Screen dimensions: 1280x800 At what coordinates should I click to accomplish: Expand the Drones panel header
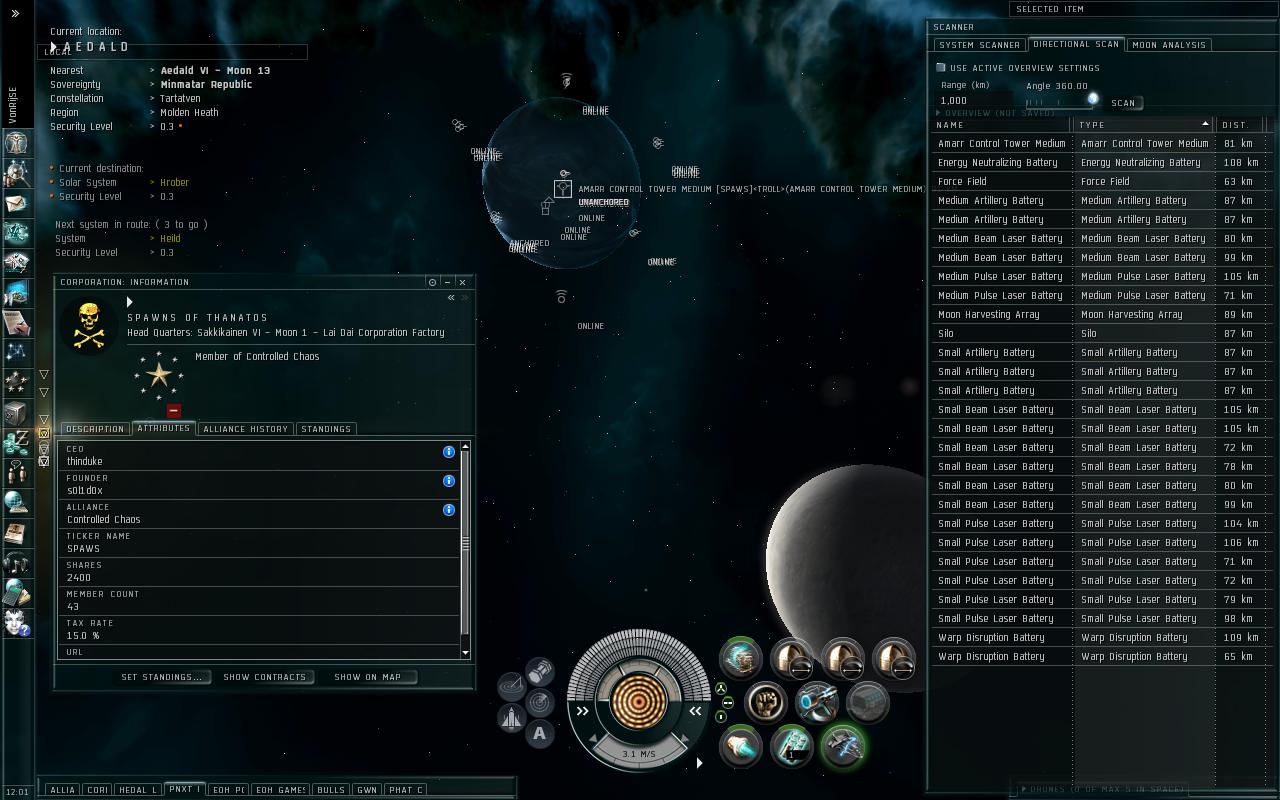(1103, 789)
